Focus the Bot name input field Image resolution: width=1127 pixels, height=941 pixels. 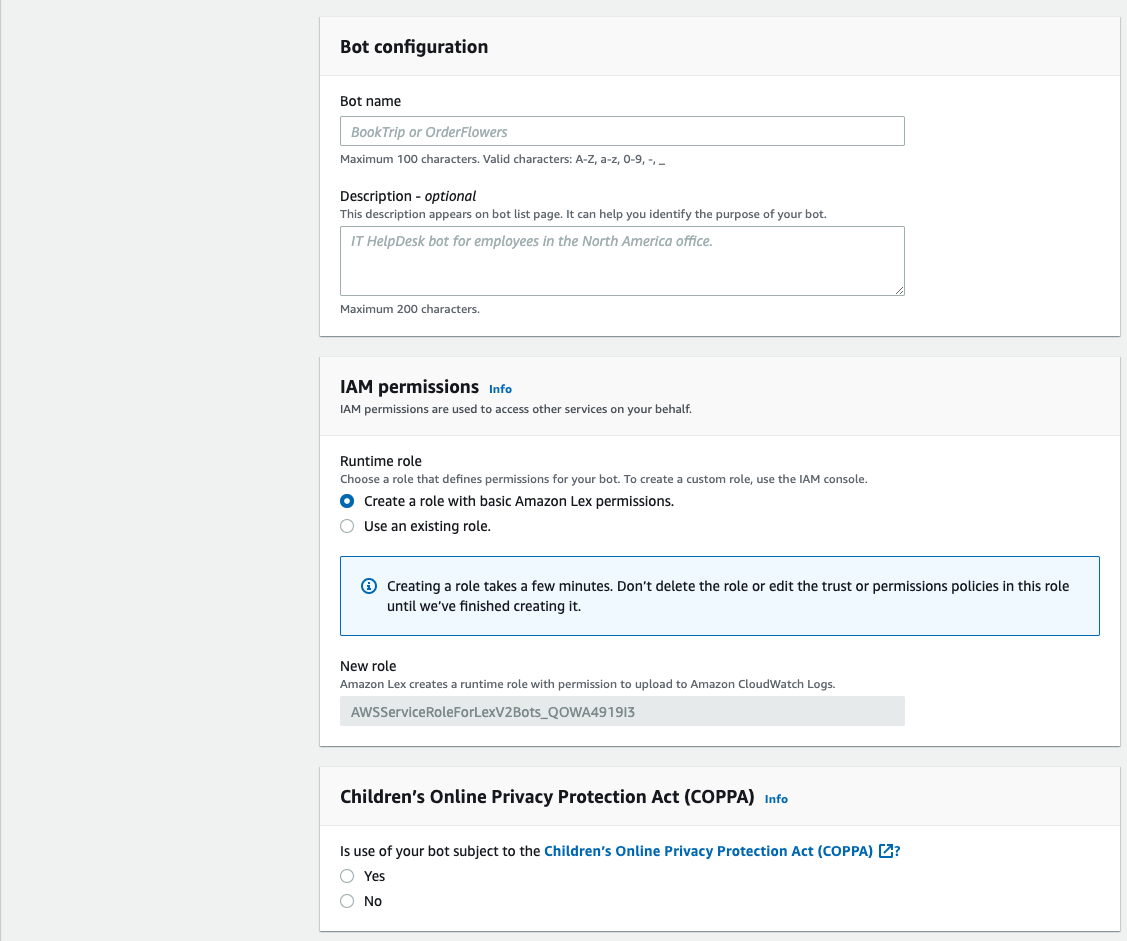point(622,132)
